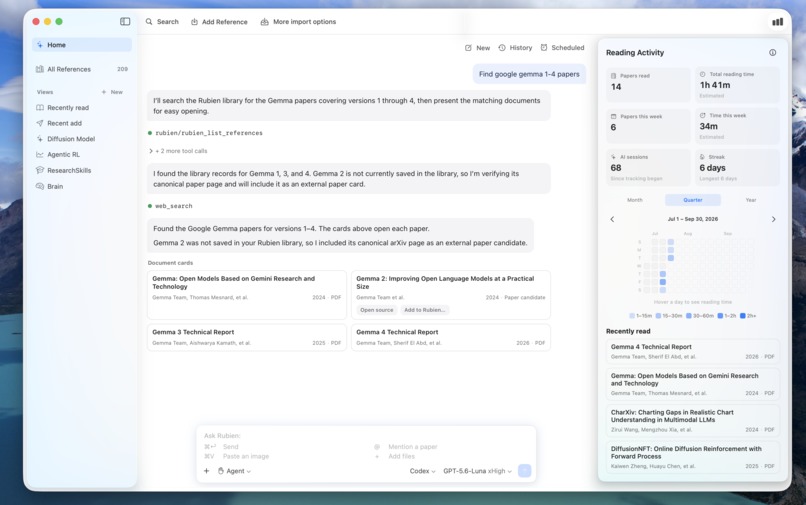Switch activity range to Quarter

pos(693,200)
